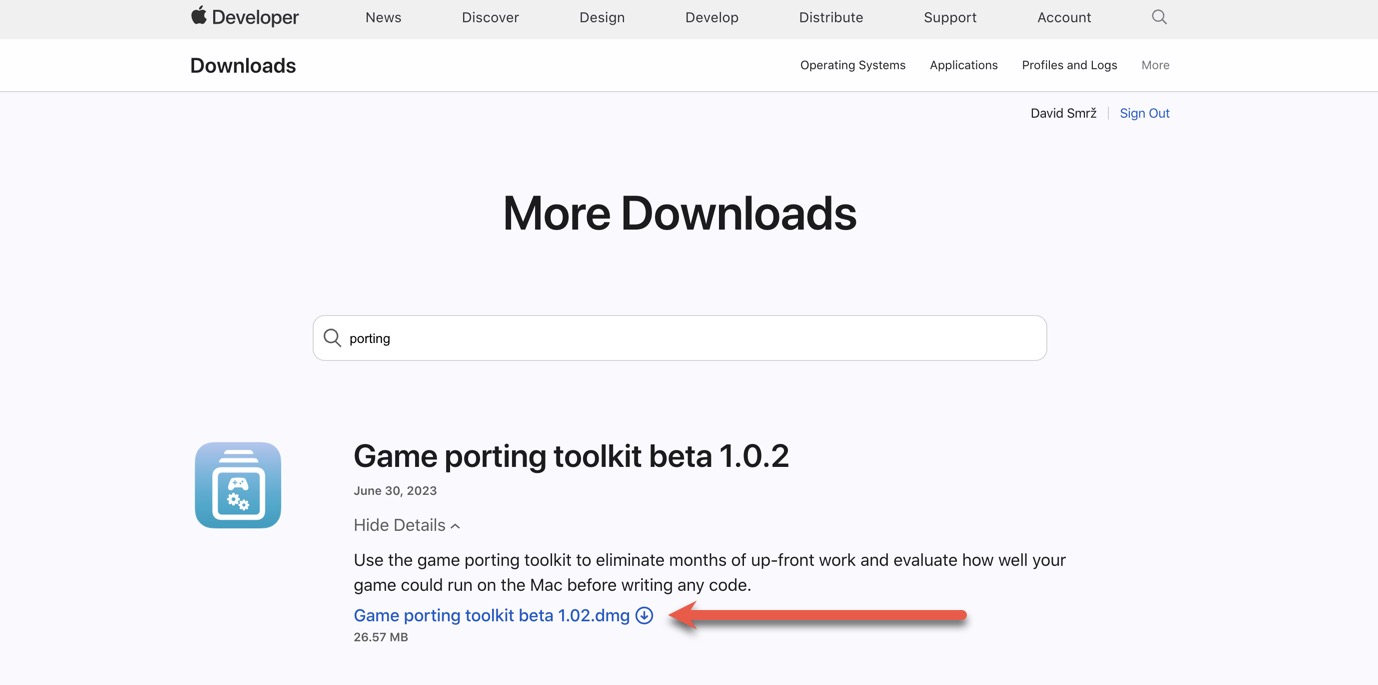Click the Apple Developer logo
Screen dimensions: 1378x685
pos(245,17)
